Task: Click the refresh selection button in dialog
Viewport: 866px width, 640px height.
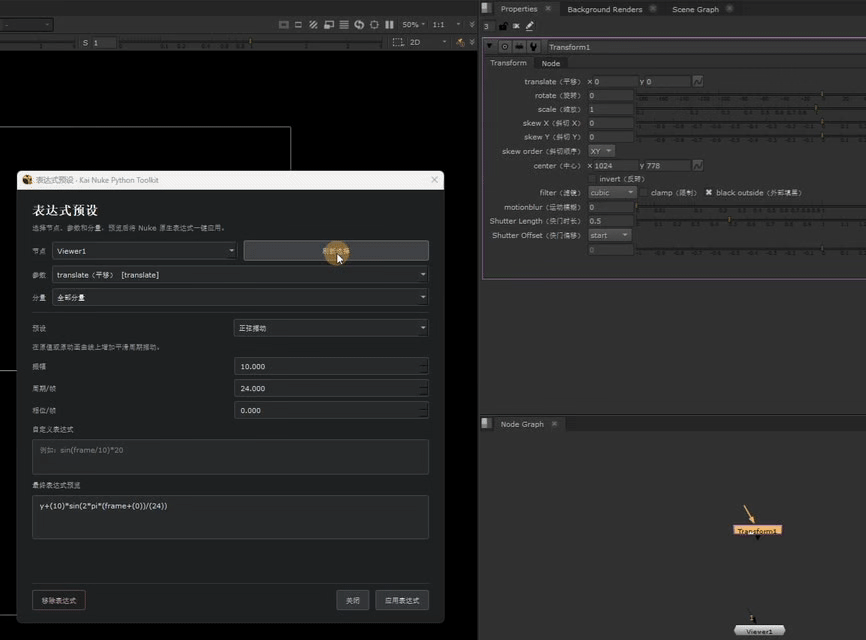Action: pyautogui.click(x=336, y=251)
